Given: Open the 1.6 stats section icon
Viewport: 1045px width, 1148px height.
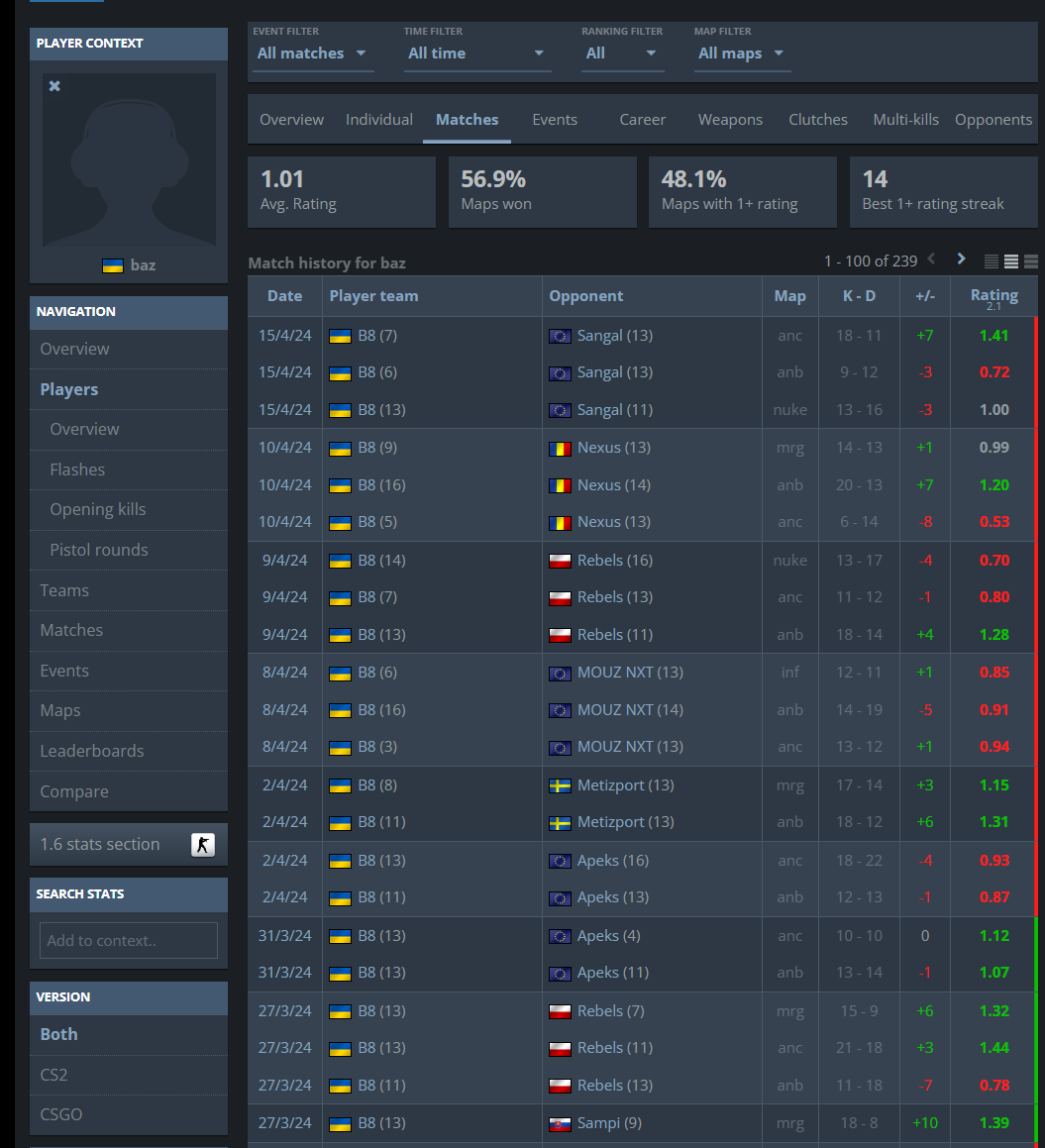Looking at the screenshot, I should click(x=203, y=844).
